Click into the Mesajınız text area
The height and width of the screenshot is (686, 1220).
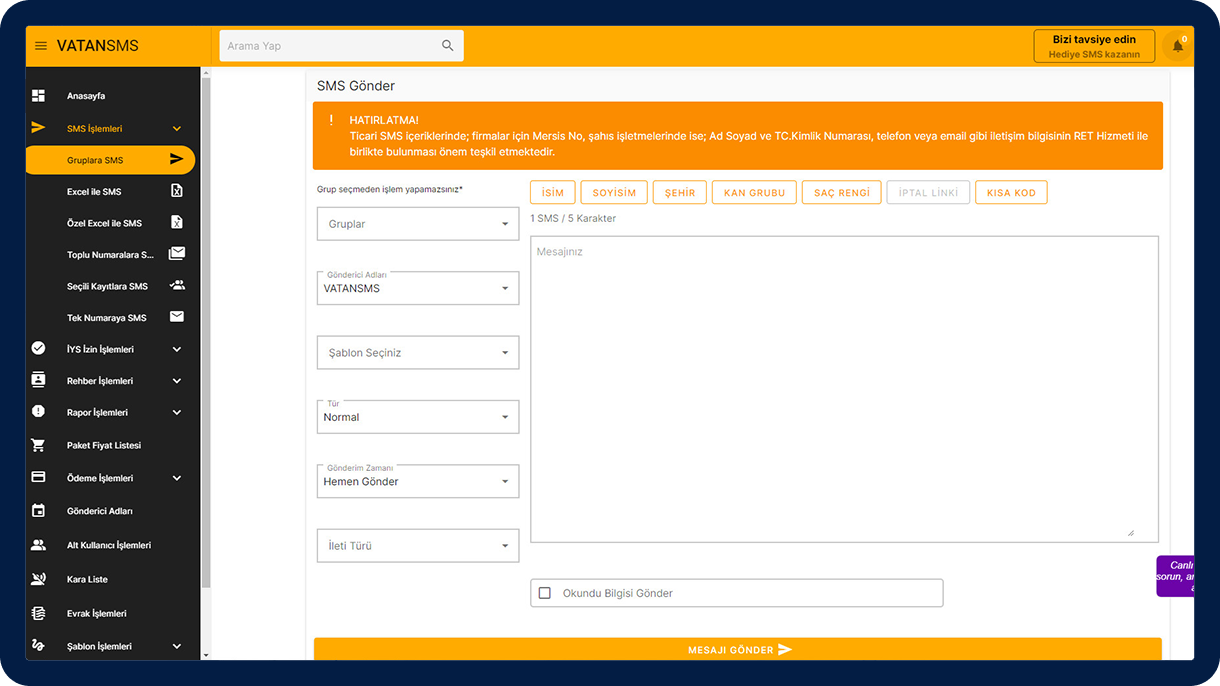[843, 390]
